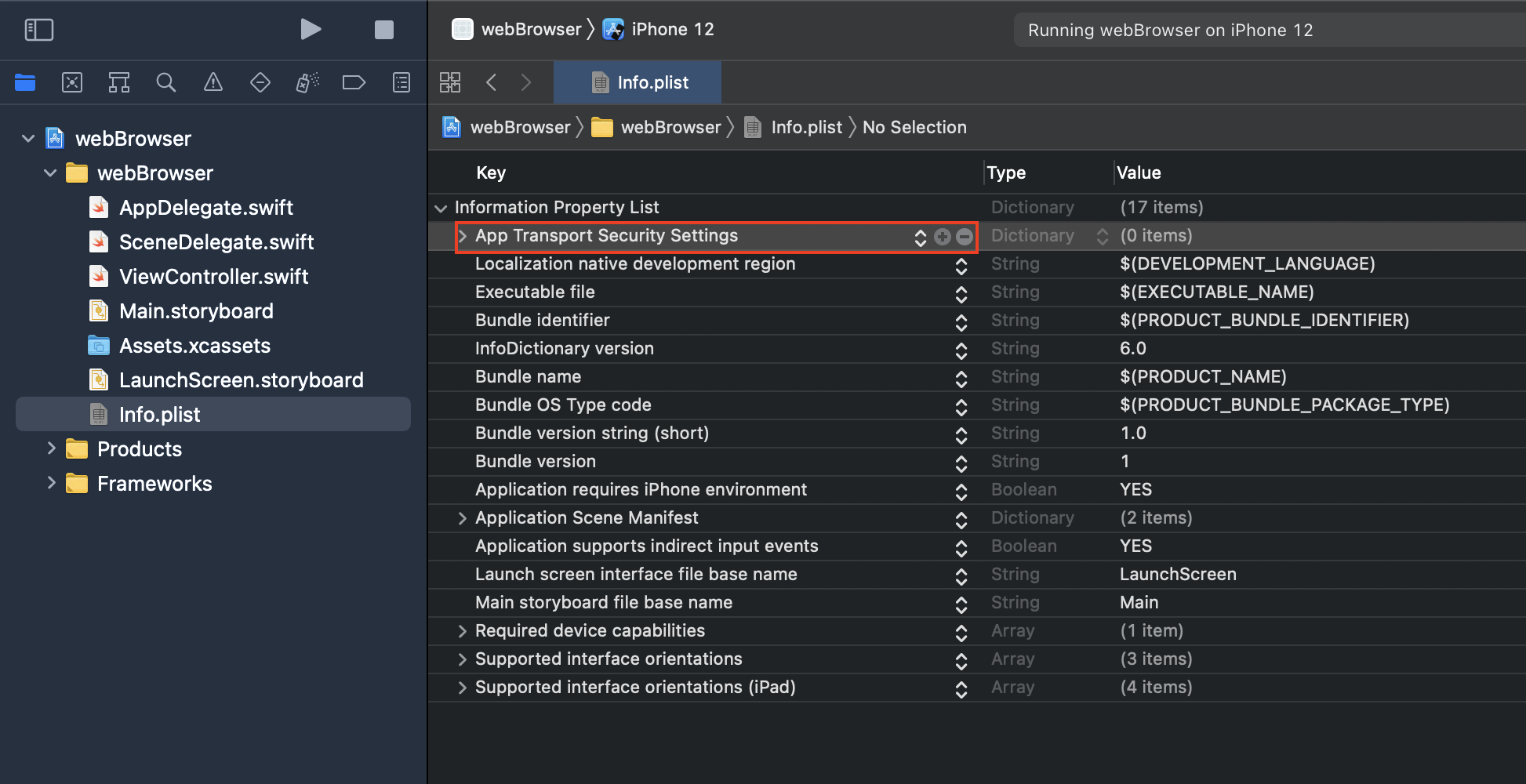This screenshot has width=1526, height=784.
Task: Remove the App Transport Security Settings row
Action: coord(965,237)
